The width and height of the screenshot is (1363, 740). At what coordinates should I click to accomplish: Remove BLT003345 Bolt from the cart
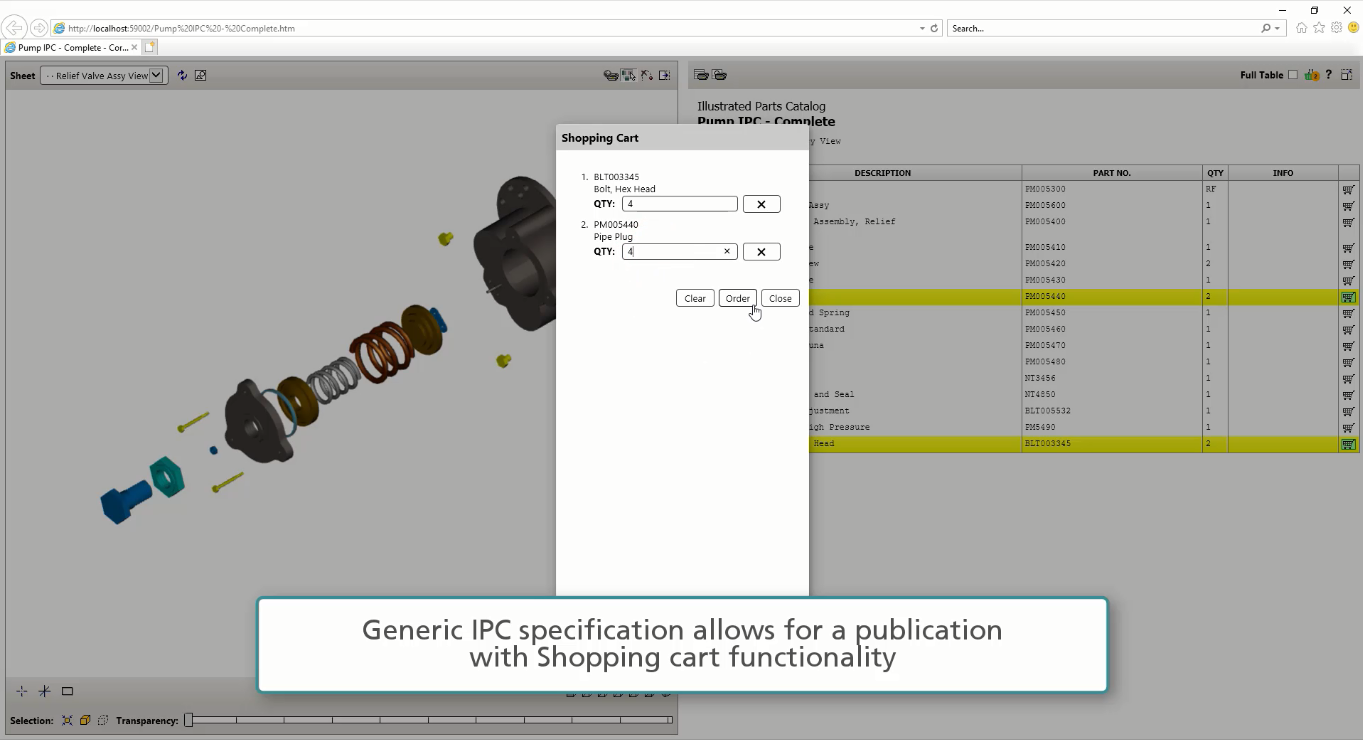761,204
